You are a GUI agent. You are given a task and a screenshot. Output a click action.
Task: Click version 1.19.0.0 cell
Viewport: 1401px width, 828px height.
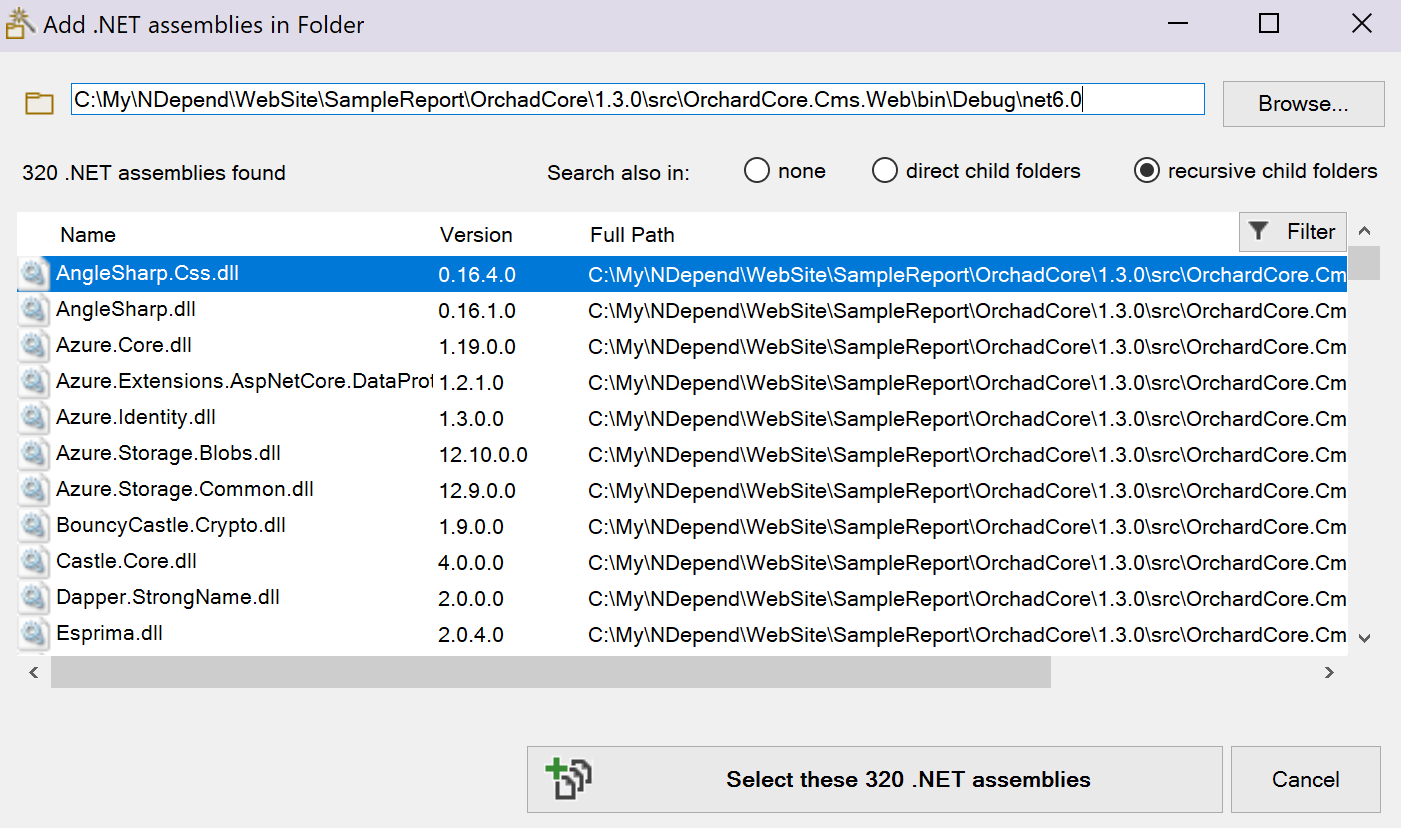(477, 347)
